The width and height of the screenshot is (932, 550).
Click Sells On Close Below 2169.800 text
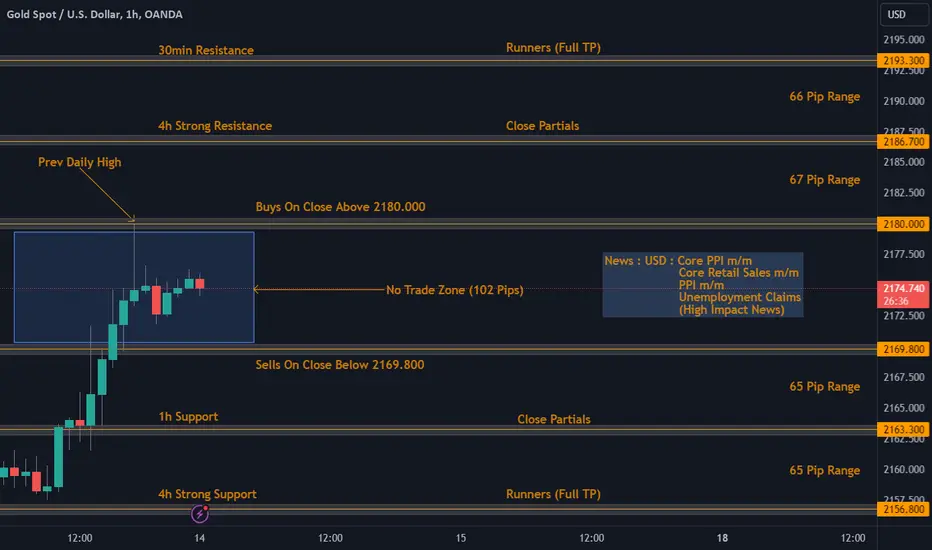[x=340, y=364]
